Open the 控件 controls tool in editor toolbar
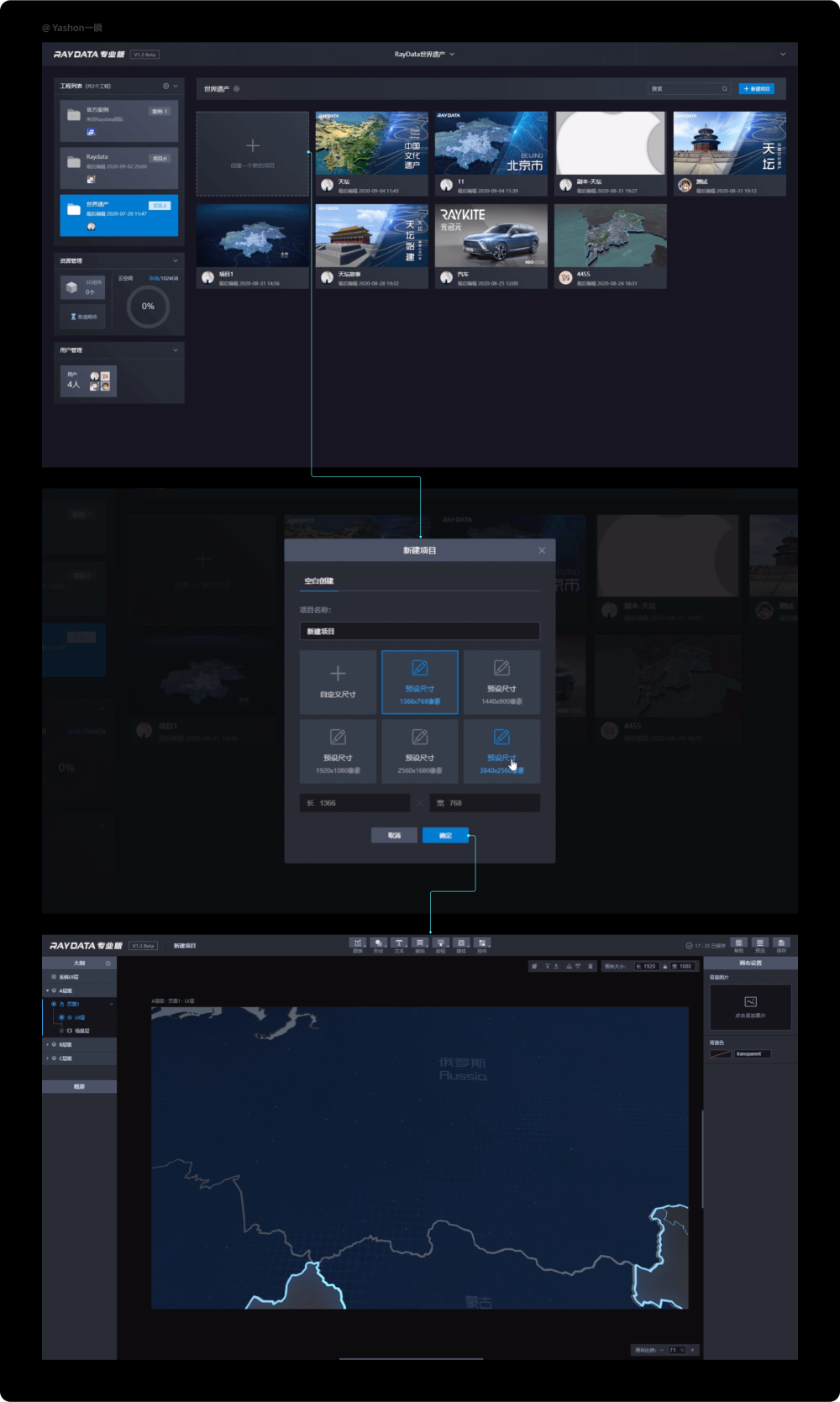The width and height of the screenshot is (840, 1402). (482, 943)
